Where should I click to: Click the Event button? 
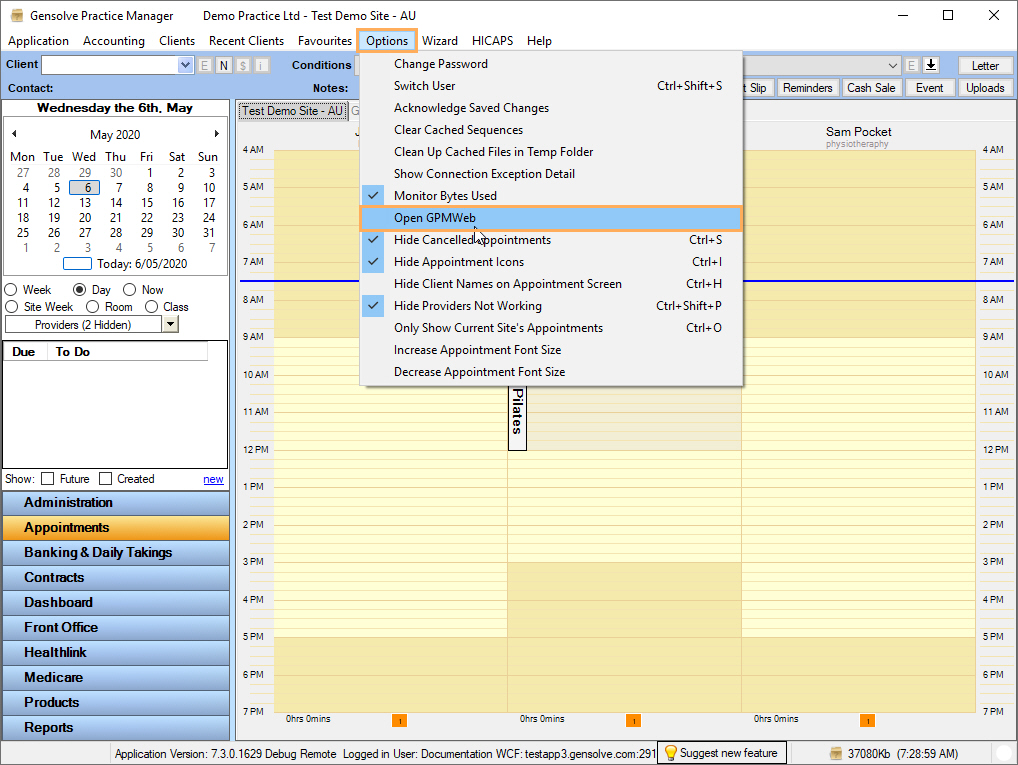pos(929,88)
